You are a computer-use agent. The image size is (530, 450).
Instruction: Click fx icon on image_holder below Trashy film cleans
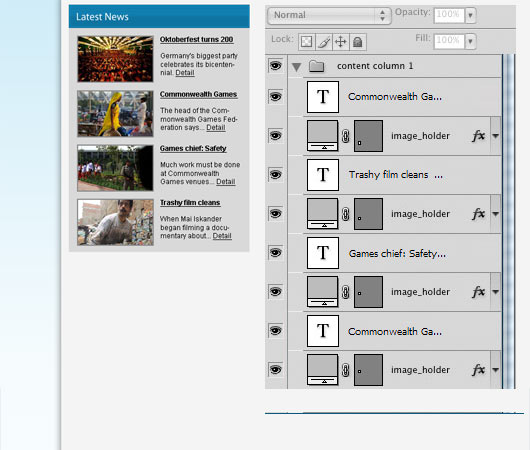tap(479, 214)
